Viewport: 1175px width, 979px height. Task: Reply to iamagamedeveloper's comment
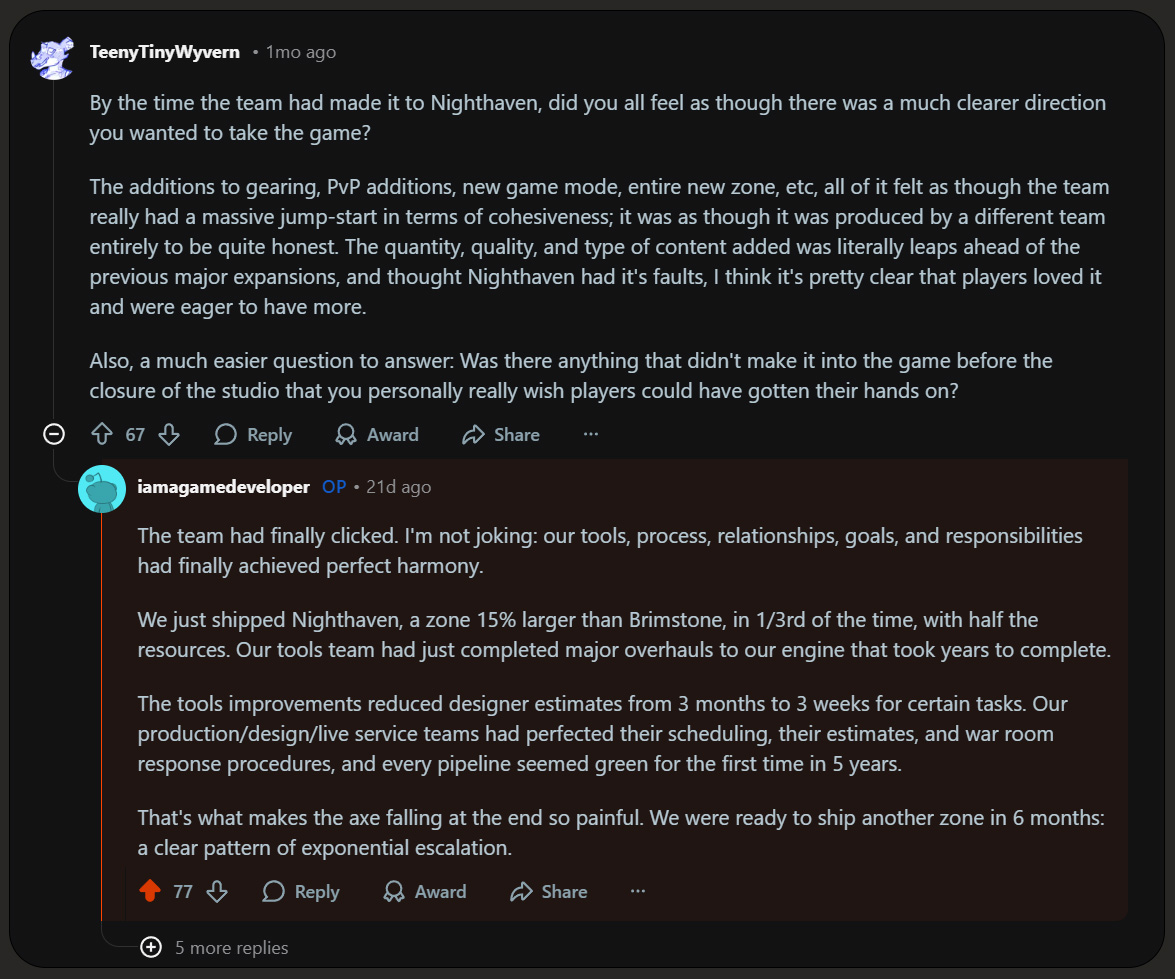coord(301,891)
